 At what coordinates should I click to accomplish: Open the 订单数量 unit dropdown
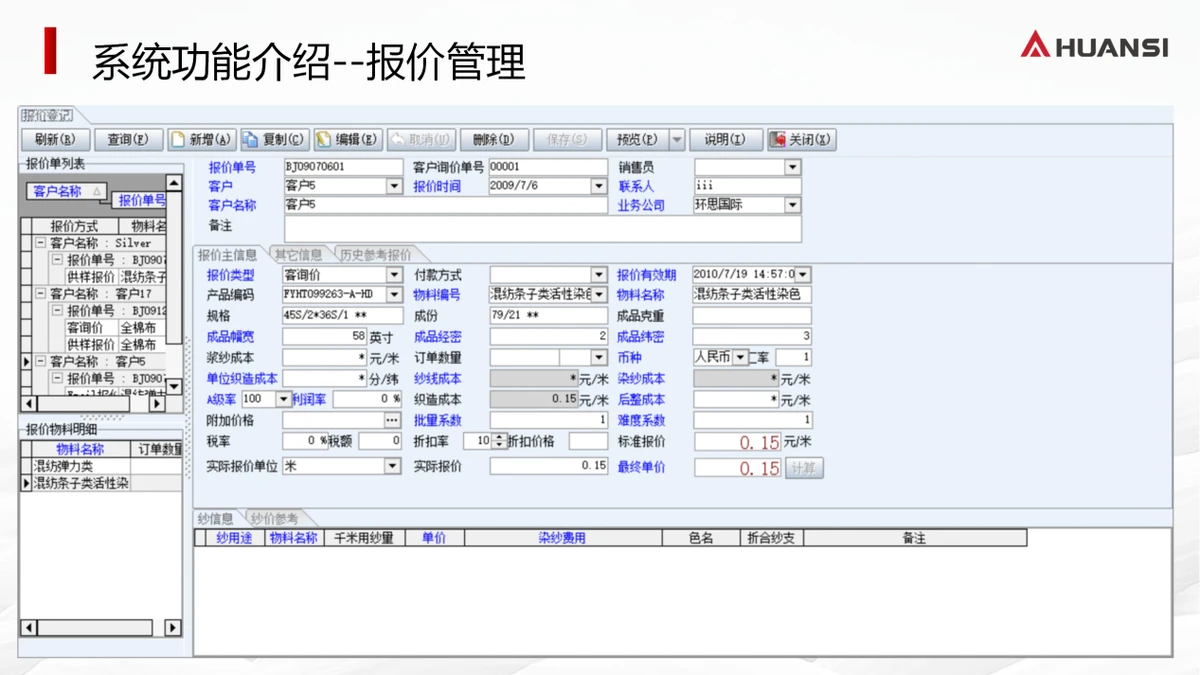[599, 357]
